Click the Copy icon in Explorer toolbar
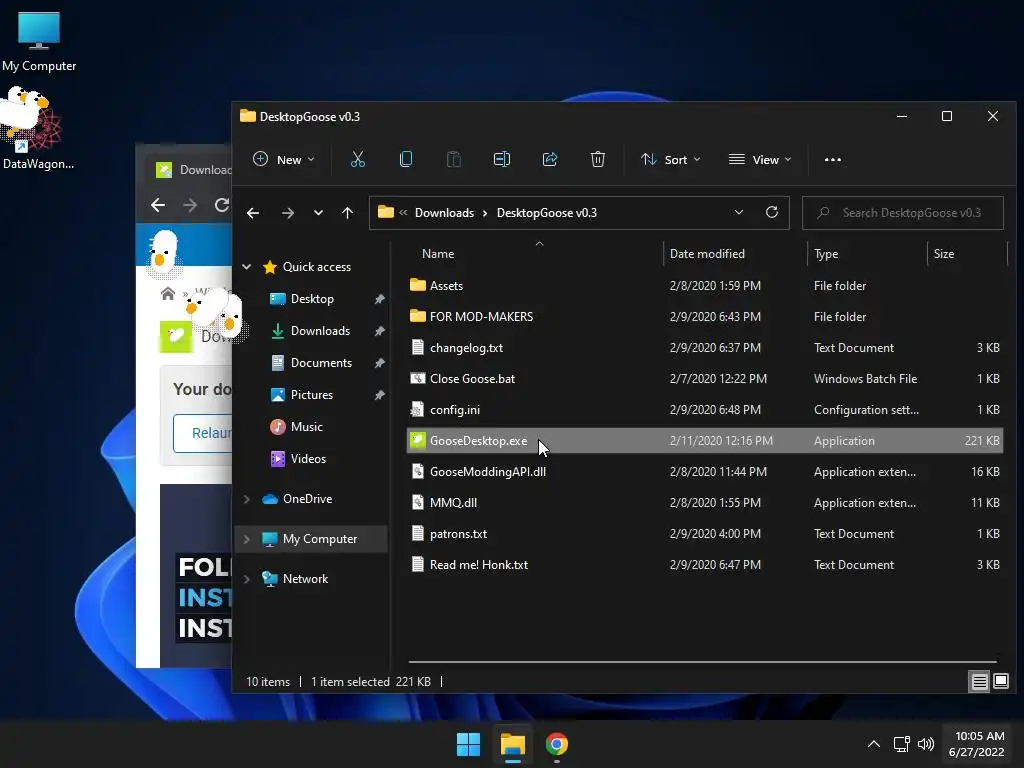Viewport: 1024px width, 768px height. [x=406, y=159]
